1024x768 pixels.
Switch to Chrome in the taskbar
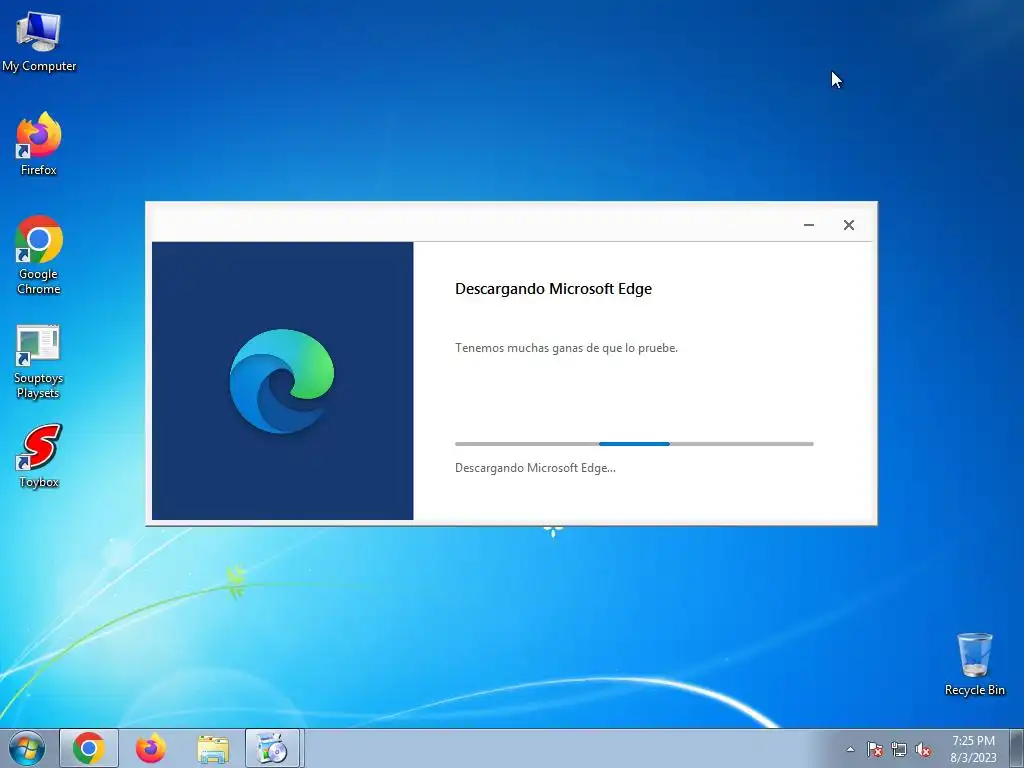tap(89, 748)
